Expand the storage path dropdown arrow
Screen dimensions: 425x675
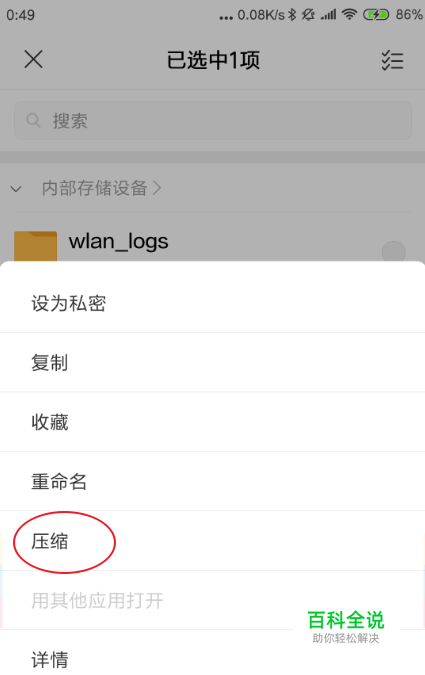(x=16, y=189)
